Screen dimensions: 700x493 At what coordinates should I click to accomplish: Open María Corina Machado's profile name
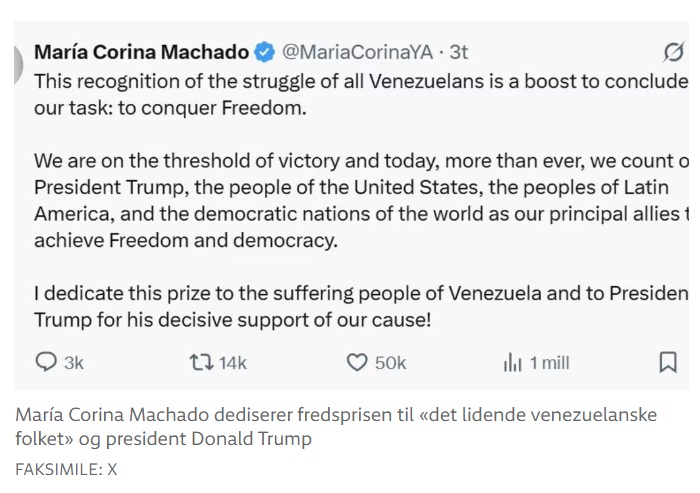pyautogui.click(x=140, y=51)
